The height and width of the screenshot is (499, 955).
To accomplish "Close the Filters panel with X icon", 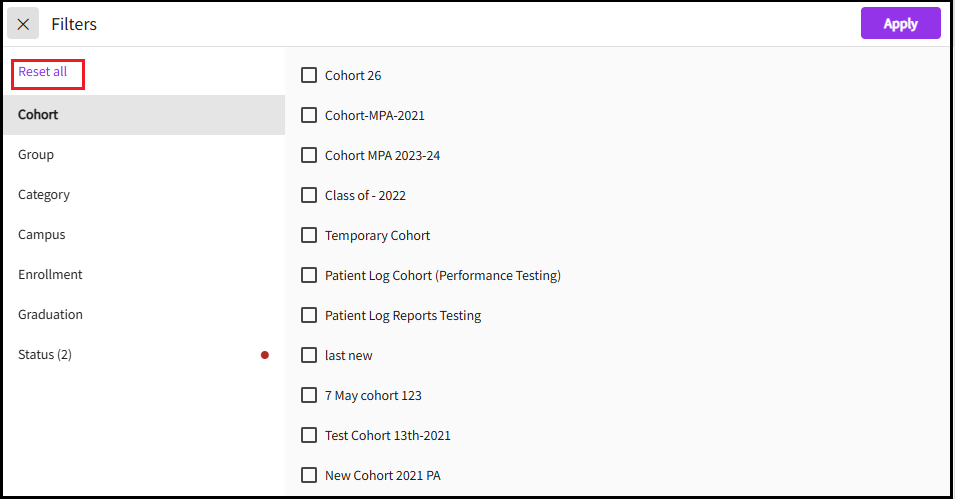I will tap(23, 24).
